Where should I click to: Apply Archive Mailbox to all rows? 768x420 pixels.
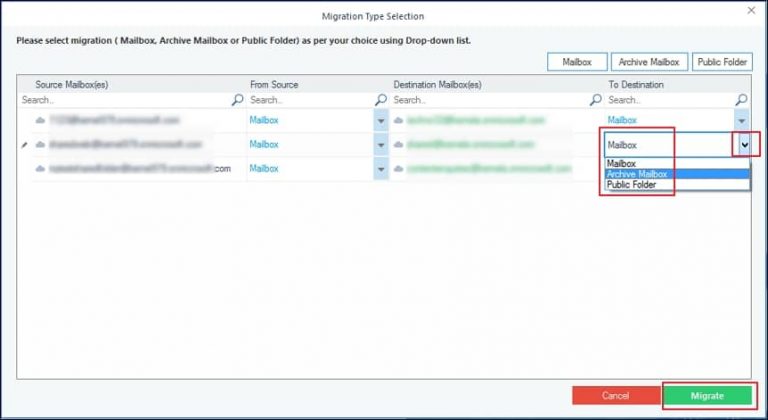coord(649,62)
